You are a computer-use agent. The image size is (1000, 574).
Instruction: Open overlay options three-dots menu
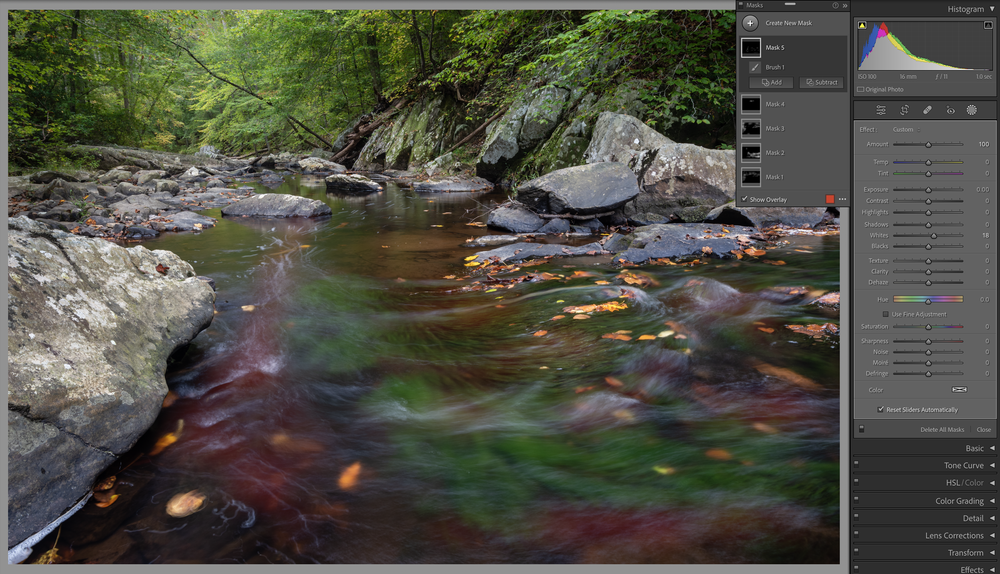[842, 199]
